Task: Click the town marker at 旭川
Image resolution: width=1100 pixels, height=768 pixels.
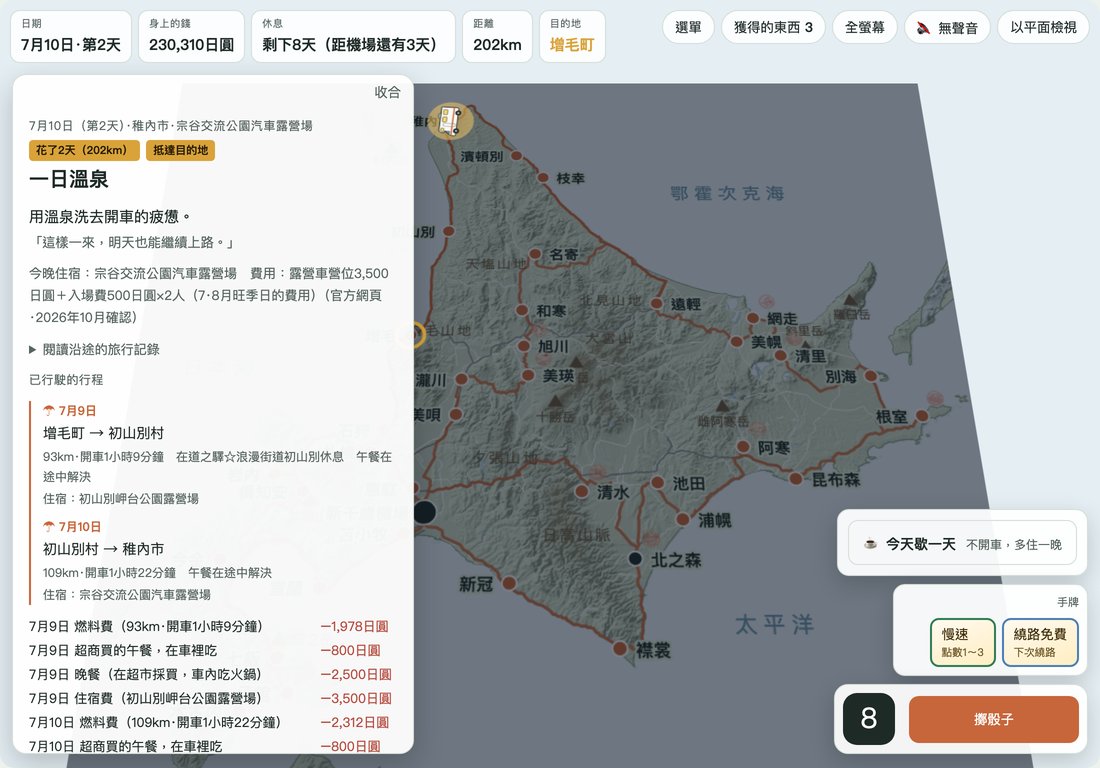Action: [524, 346]
